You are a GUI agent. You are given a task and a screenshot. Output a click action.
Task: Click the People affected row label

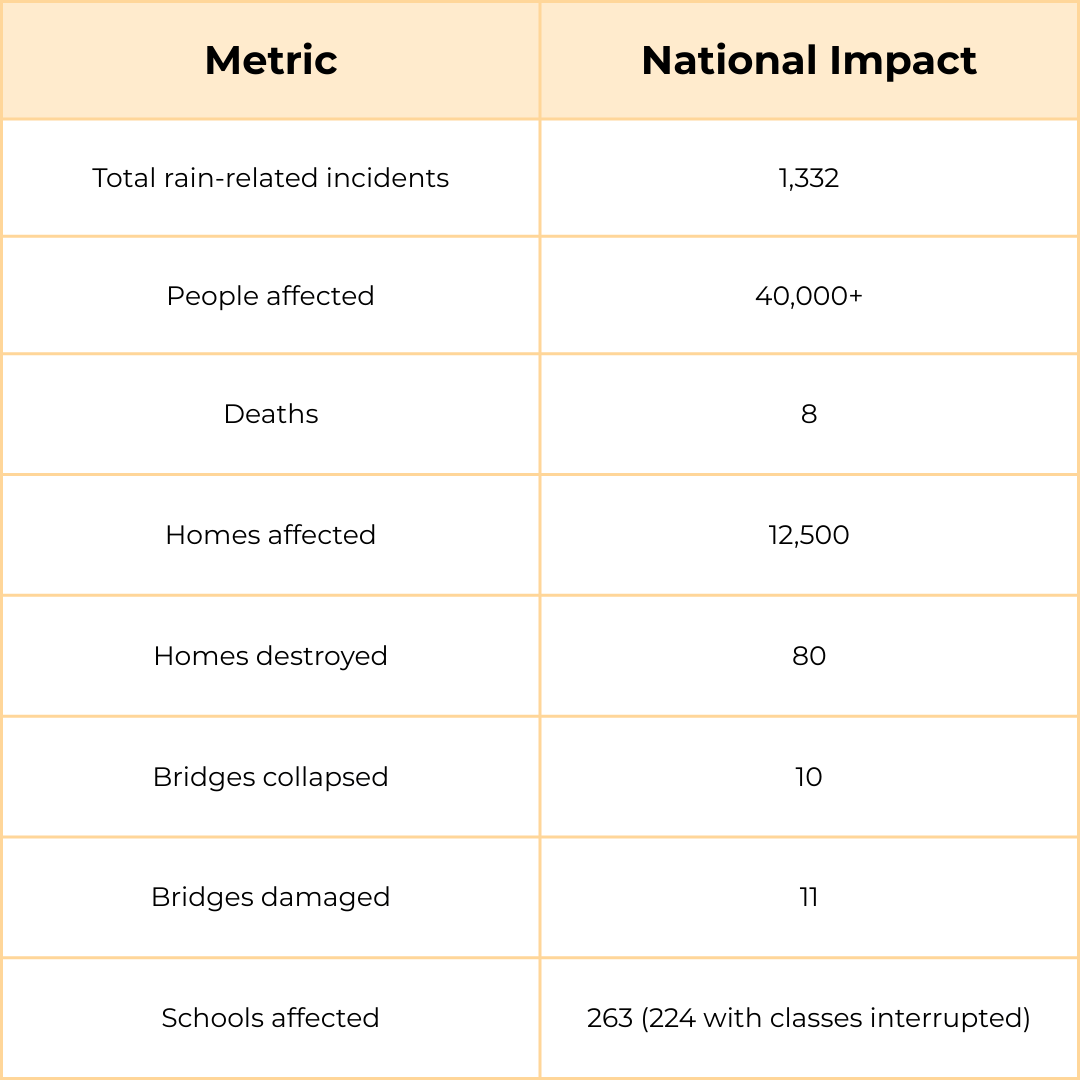(x=271, y=296)
